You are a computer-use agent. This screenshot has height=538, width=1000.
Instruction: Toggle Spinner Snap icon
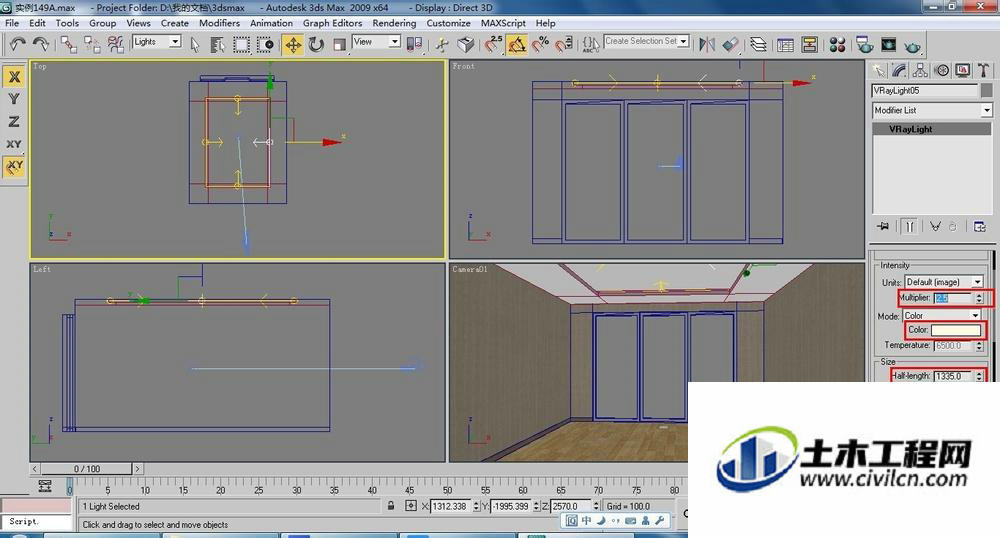[x=564, y=44]
